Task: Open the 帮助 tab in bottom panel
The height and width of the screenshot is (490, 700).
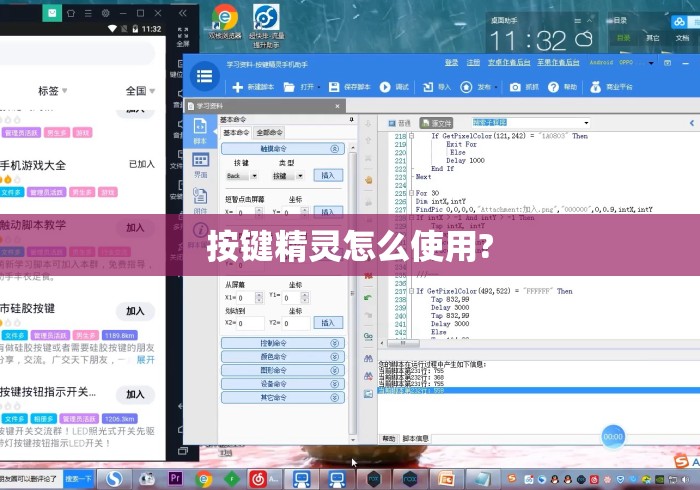Action: click(389, 439)
